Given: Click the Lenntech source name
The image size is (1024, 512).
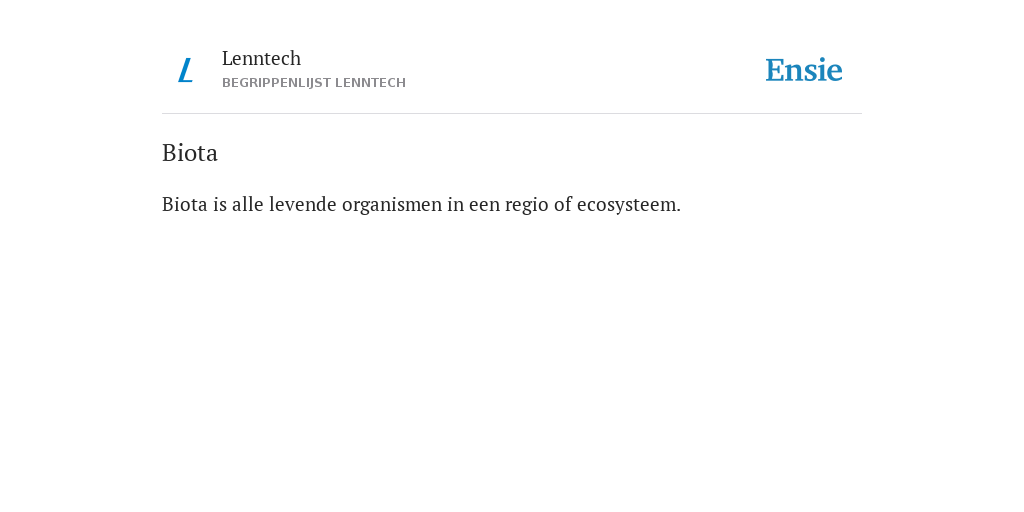Looking at the screenshot, I should pyautogui.click(x=261, y=58).
